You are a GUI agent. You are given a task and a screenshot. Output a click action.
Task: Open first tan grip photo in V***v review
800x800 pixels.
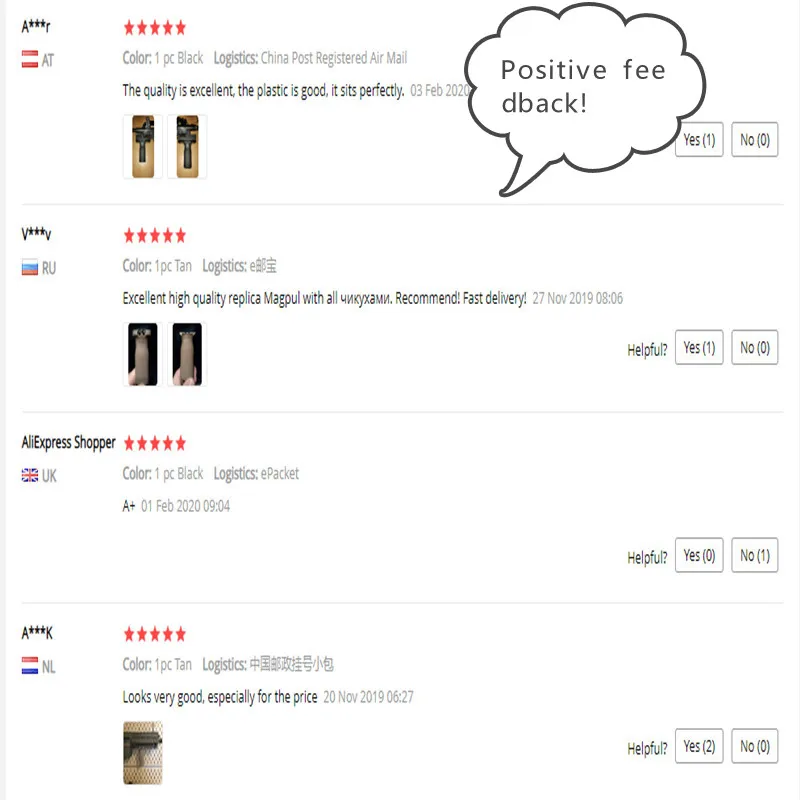(x=143, y=354)
